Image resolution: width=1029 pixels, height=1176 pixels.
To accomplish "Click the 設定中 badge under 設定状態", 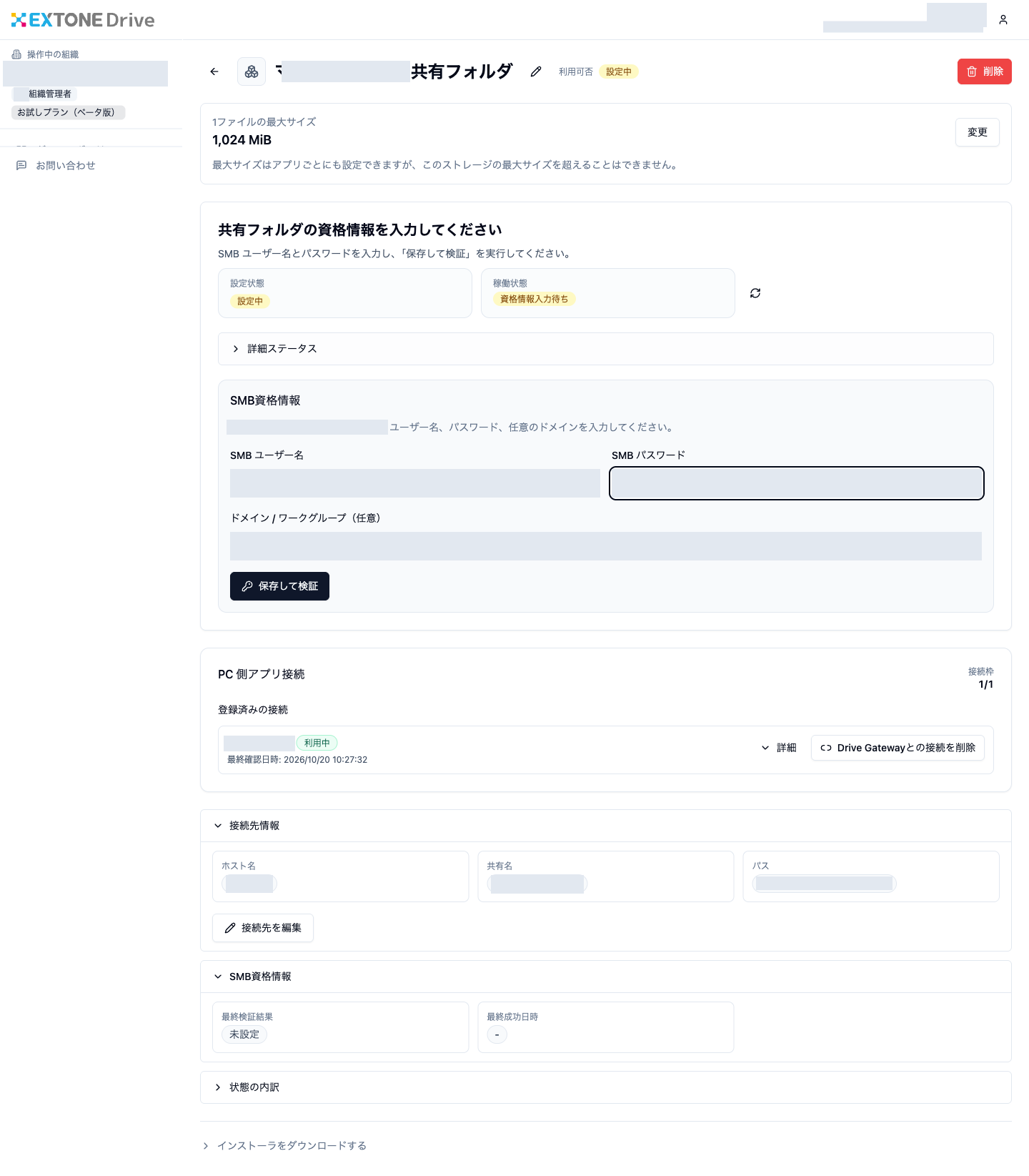I will (x=250, y=301).
